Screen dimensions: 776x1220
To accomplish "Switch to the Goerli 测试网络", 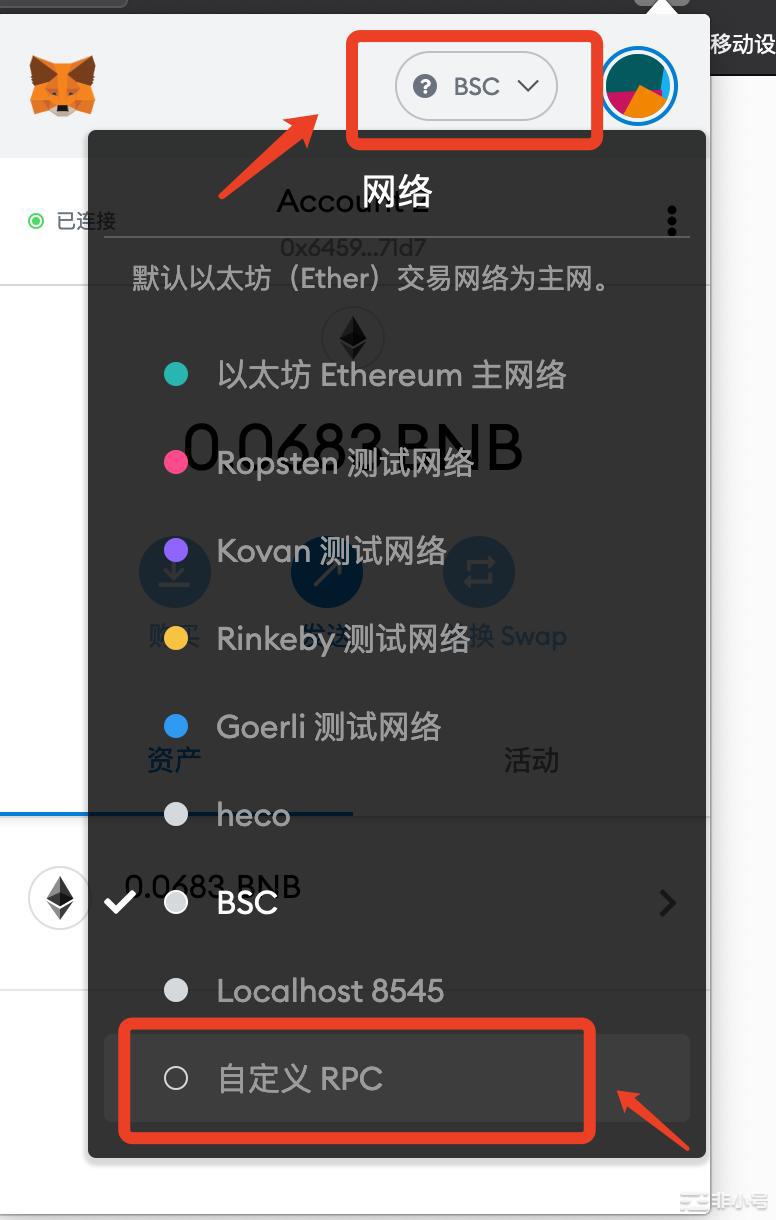I will [x=328, y=726].
